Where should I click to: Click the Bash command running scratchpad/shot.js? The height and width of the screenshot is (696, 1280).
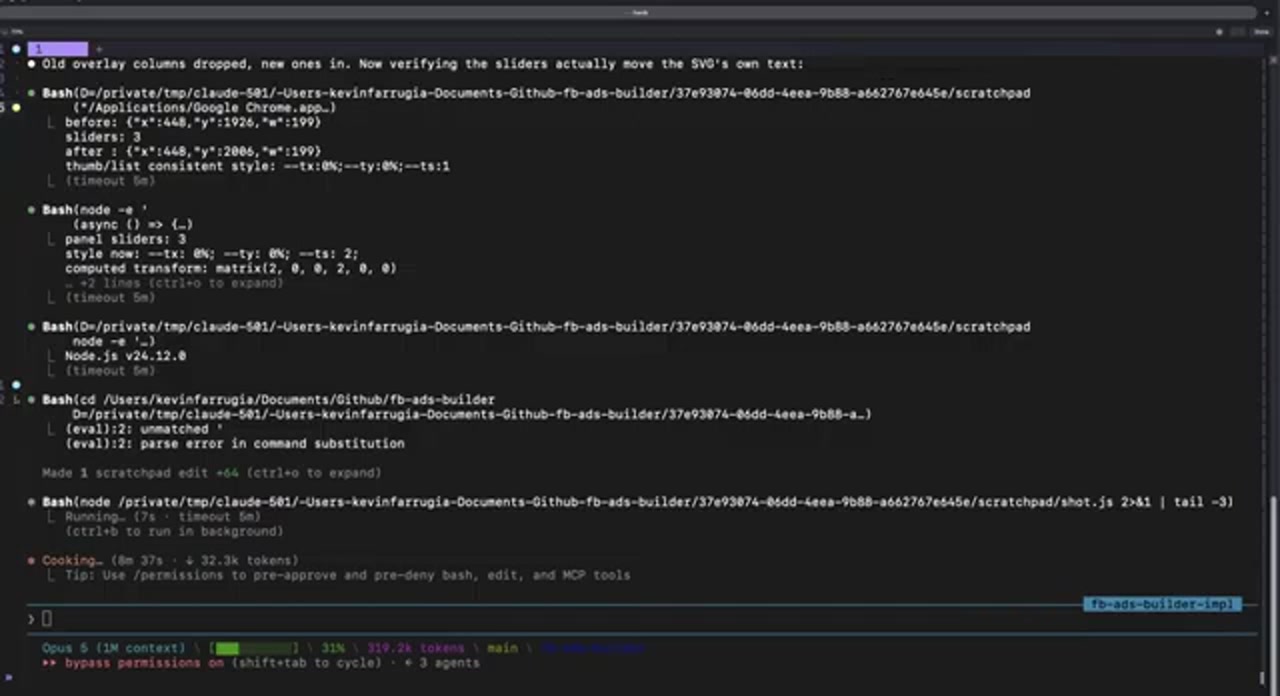[x=637, y=502]
